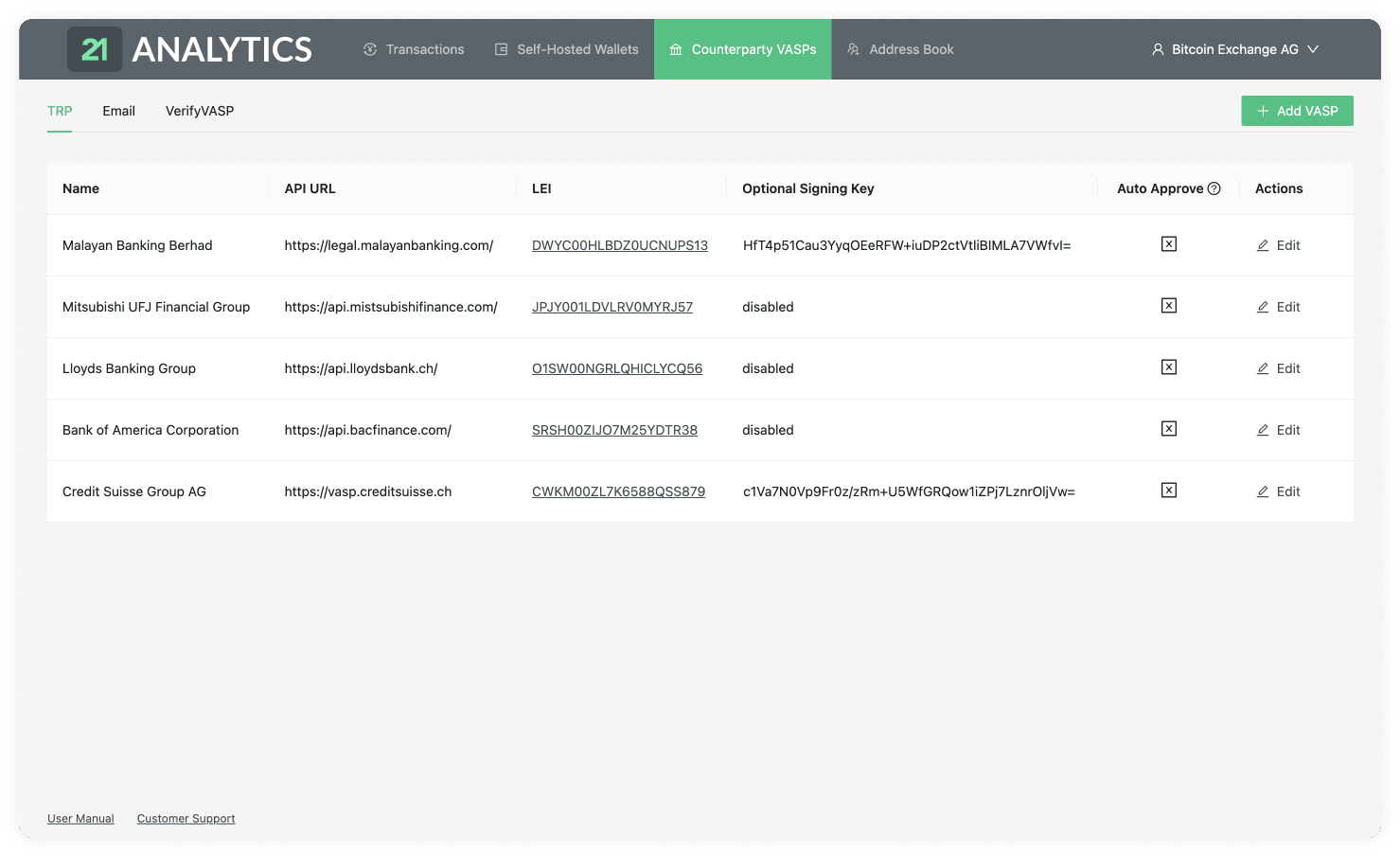The height and width of the screenshot is (857, 1400).
Task: Click the API URL column header
Action: 310,188
